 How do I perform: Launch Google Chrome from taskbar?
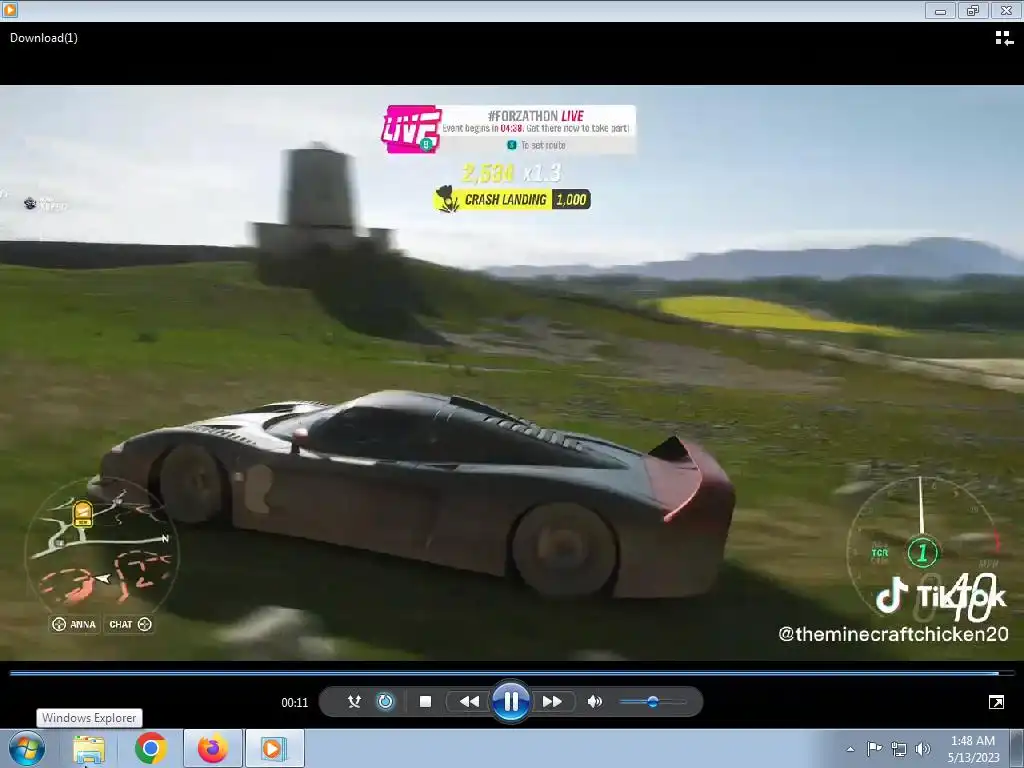coord(150,748)
